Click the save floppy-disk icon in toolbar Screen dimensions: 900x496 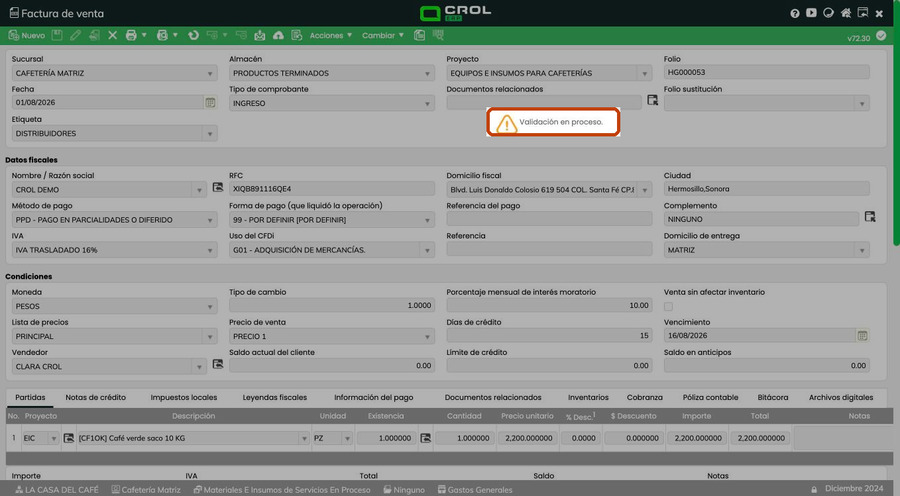(57, 36)
